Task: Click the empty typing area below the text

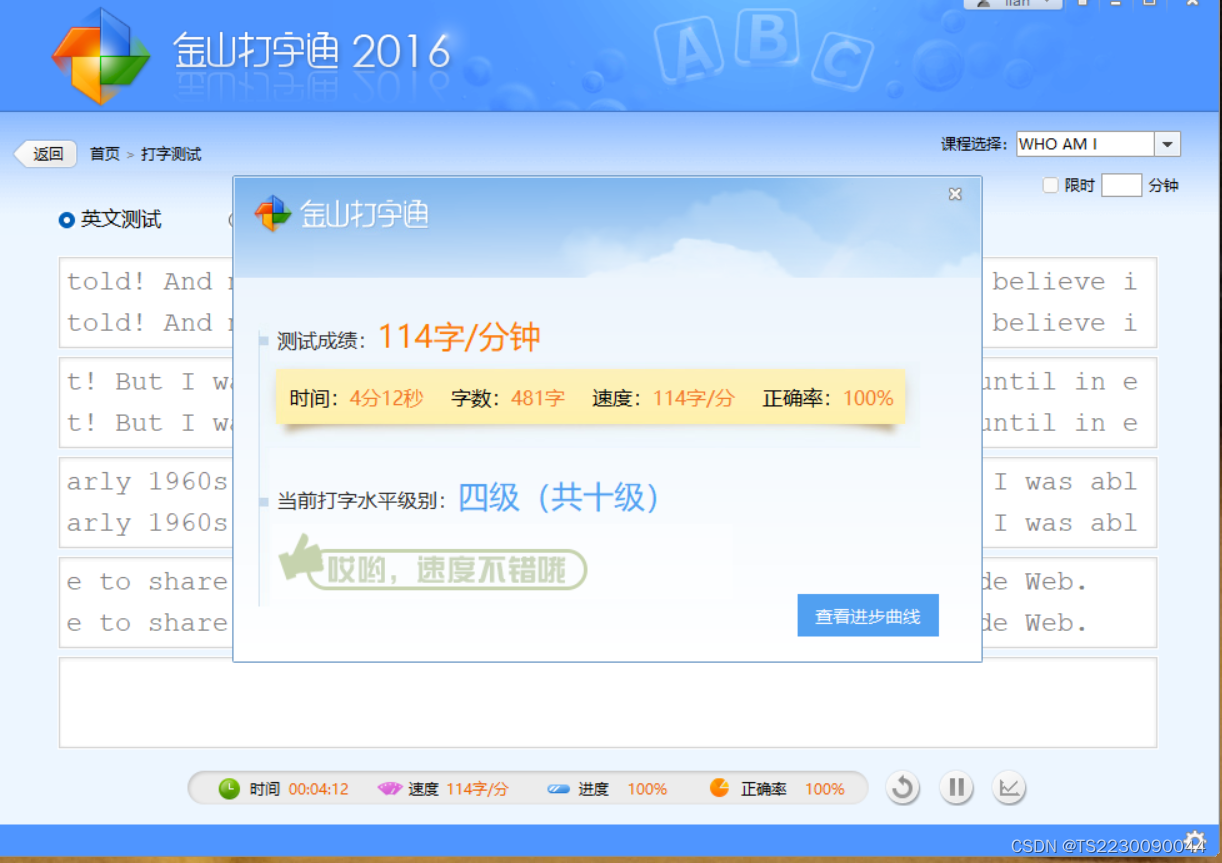Action: tap(608, 702)
